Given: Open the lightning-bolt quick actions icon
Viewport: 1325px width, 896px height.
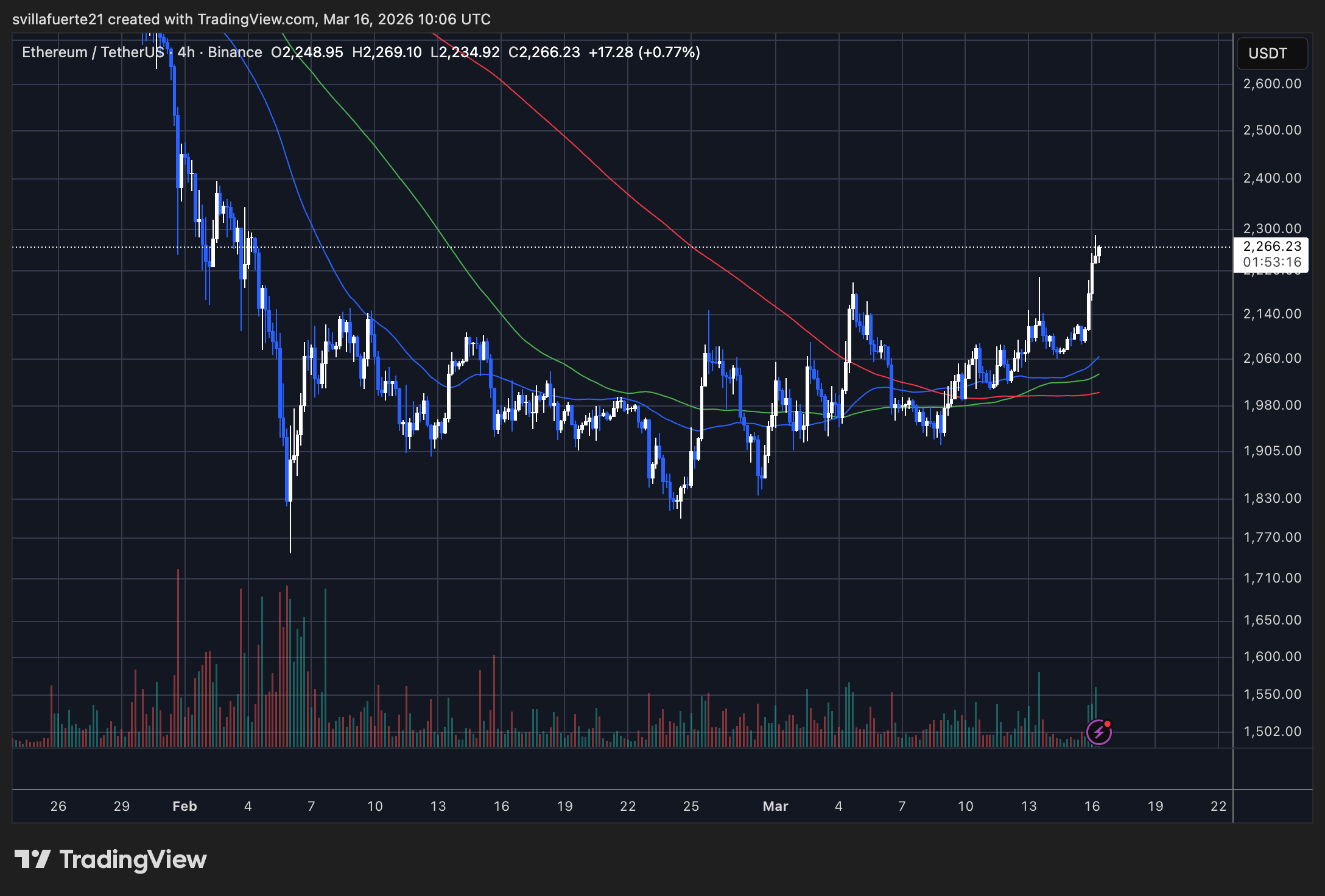Looking at the screenshot, I should [1099, 733].
